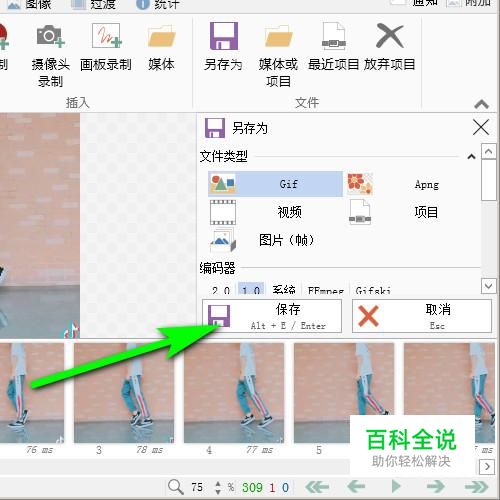Viewport: 500px width, 500px height.
Task: Click the side panel scroll-down arrow
Action: pyautogui.click(x=489, y=286)
